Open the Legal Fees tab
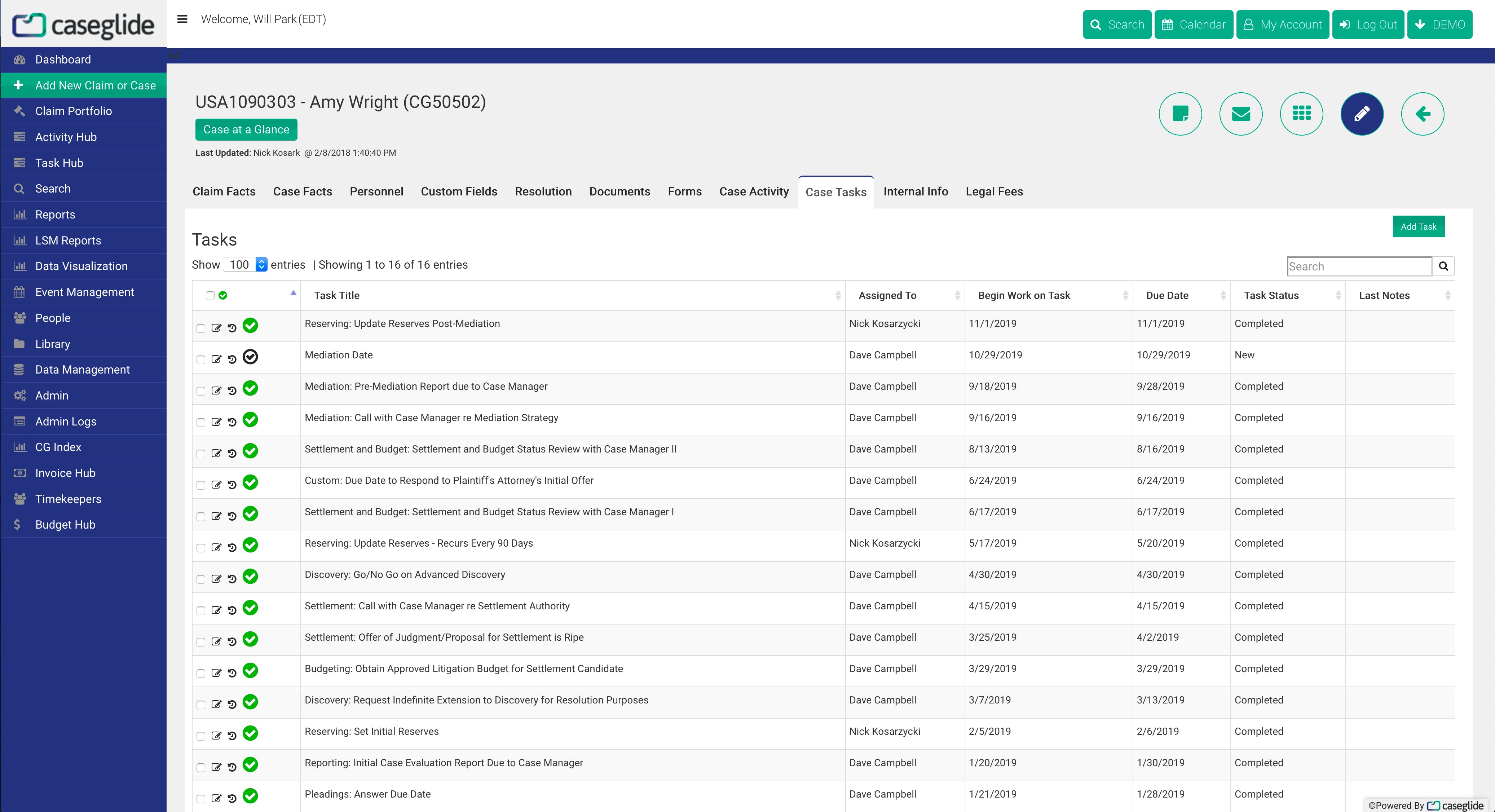Image resolution: width=1495 pixels, height=812 pixels. [993, 191]
